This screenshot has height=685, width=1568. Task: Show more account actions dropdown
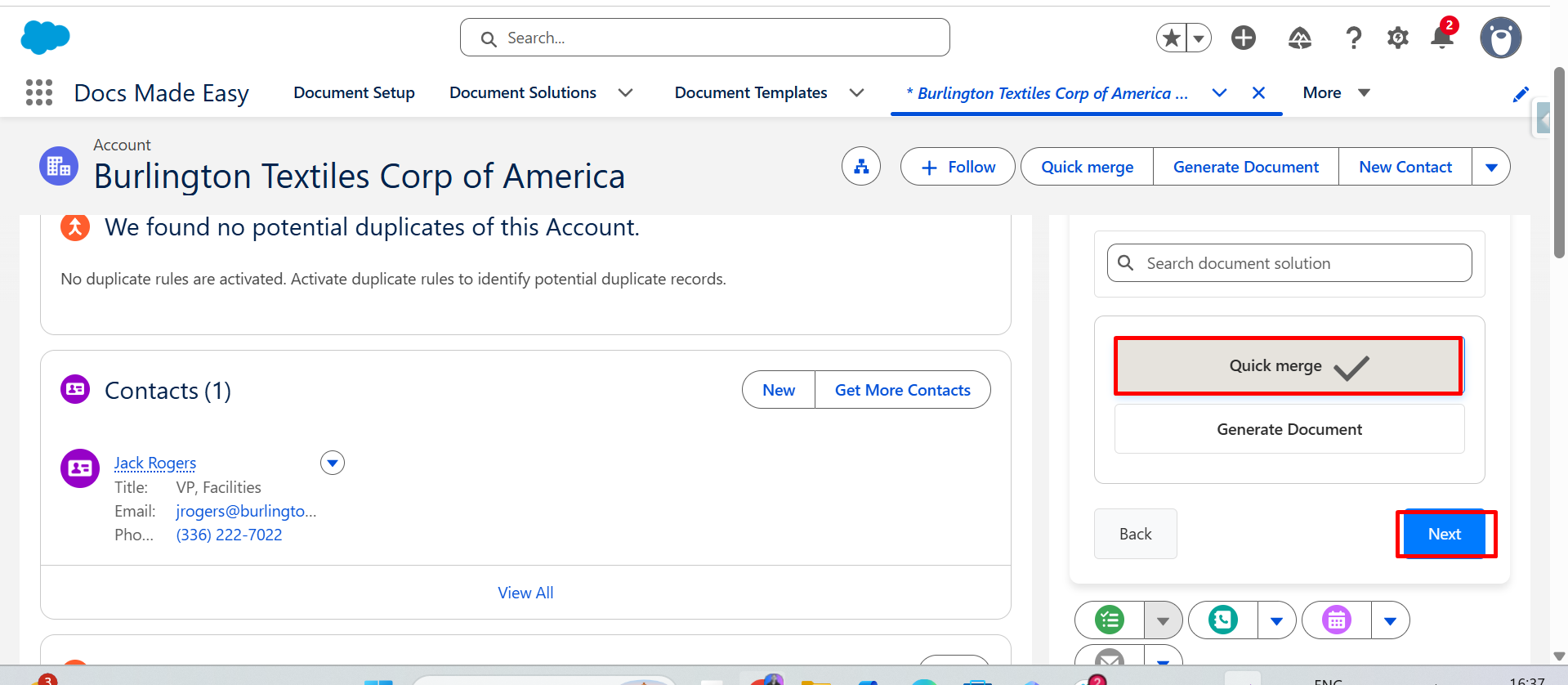pyautogui.click(x=1491, y=167)
